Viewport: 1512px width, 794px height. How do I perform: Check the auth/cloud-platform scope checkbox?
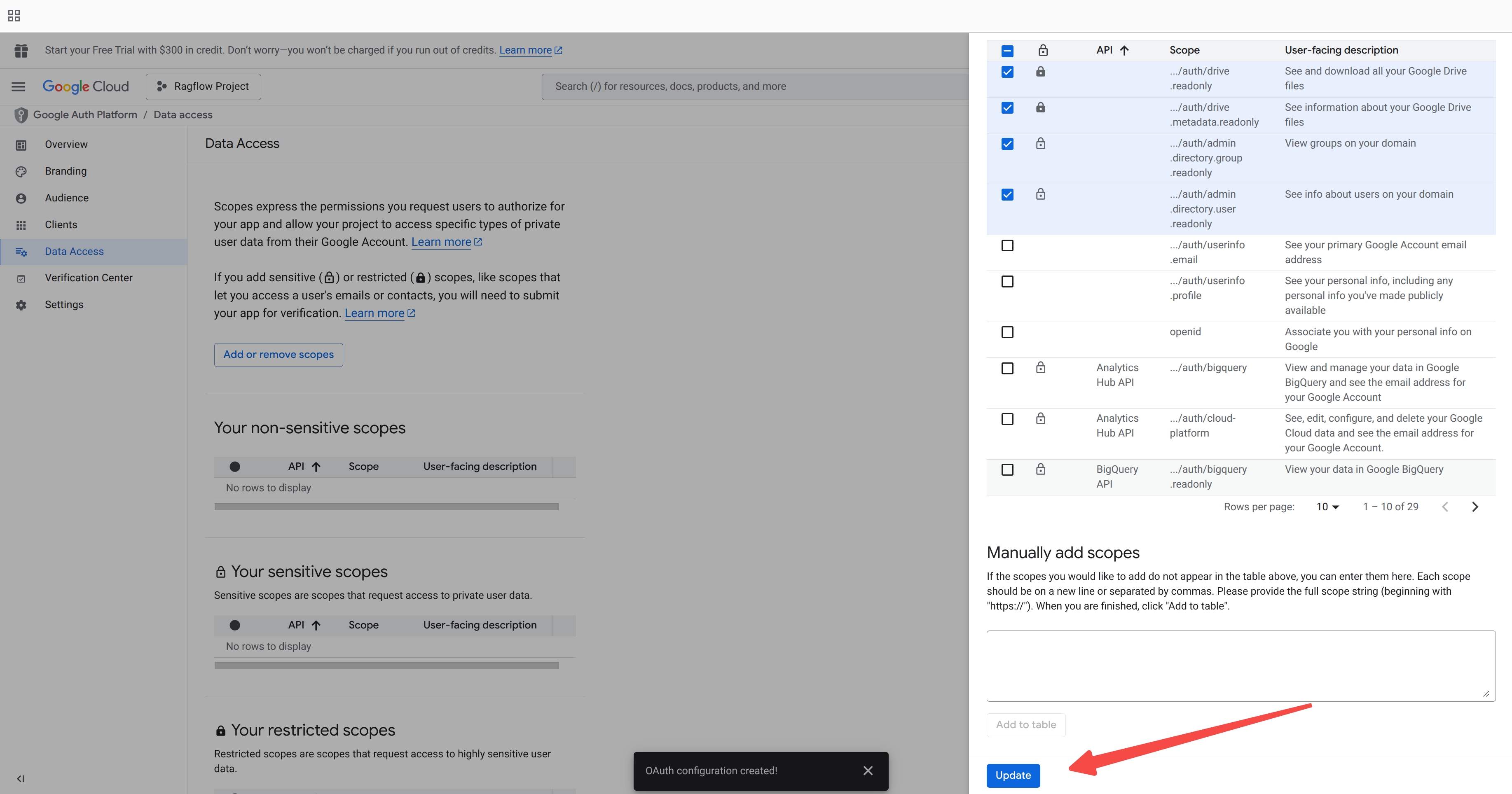(x=1007, y=419)
